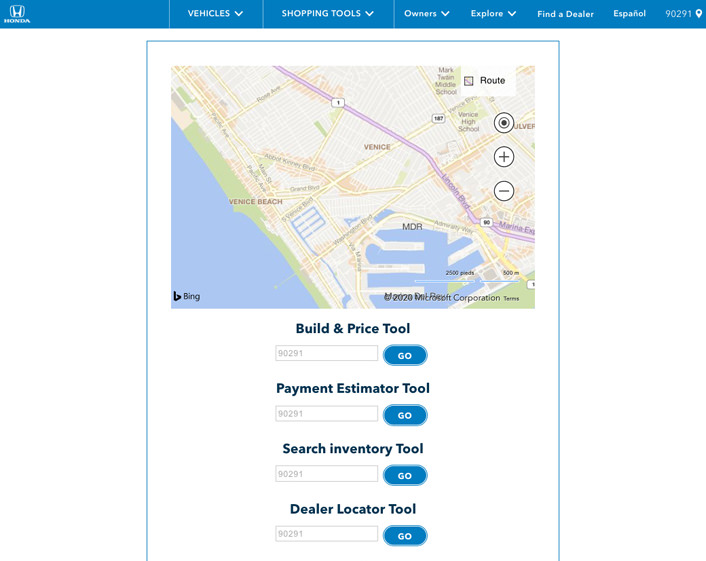This screenshot has height=561, width=706.
Task: Zoom out on the Bing map
Action: tap(504, 191)
